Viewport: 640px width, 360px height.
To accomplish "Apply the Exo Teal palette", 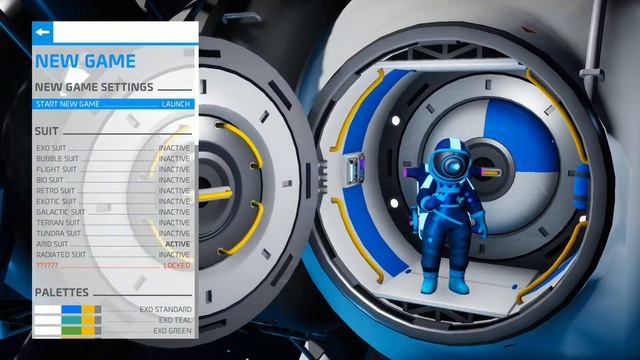I will coord(113,320).
